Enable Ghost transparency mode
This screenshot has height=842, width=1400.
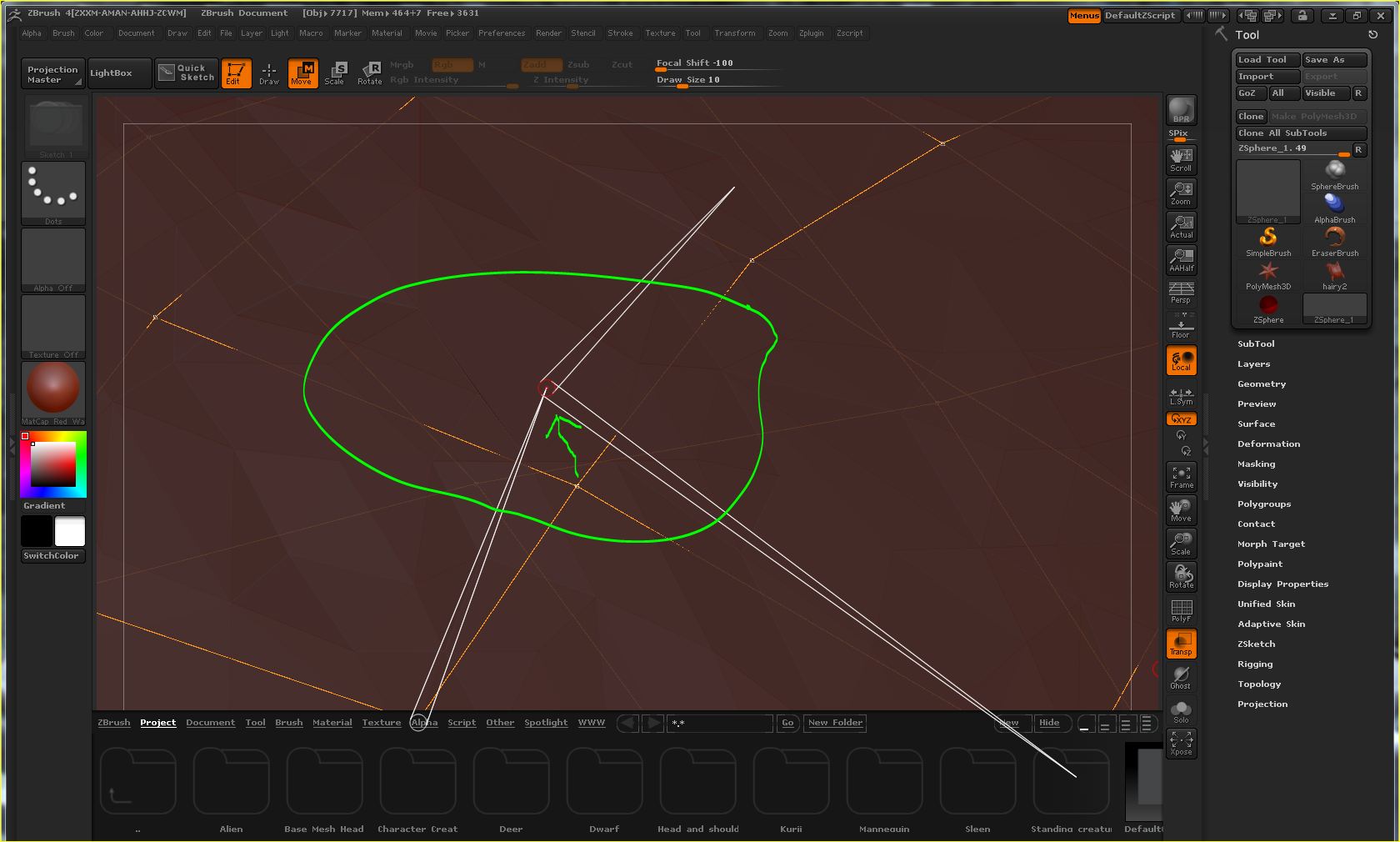point(1180,676)
